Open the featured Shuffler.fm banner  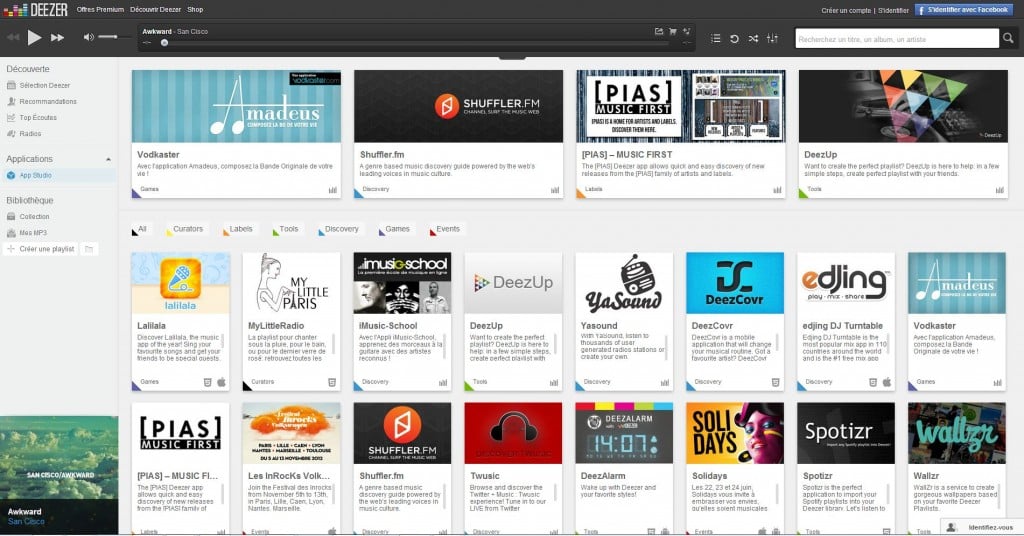pos(458,106)
